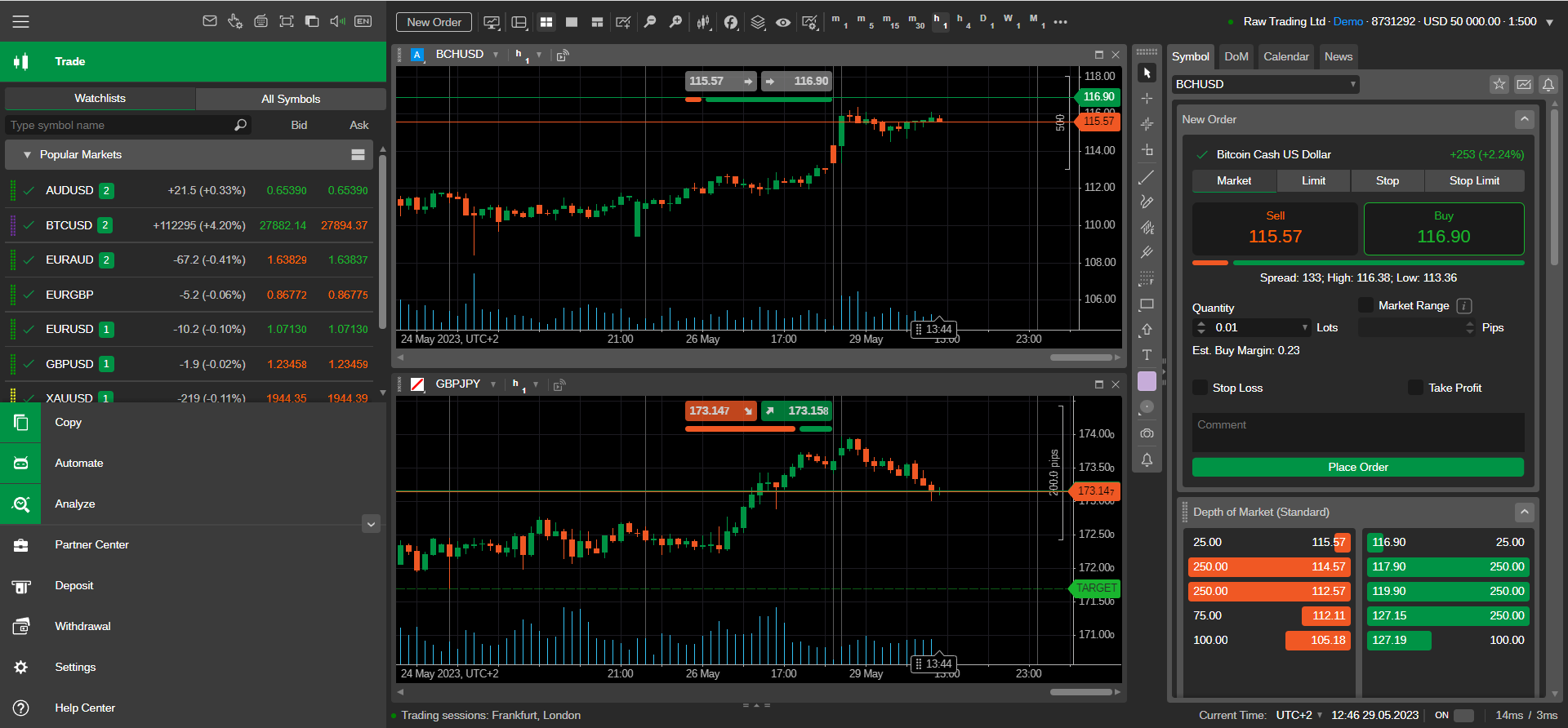Screen dimensions: 1568x728
Task: Collapse the Popular Markets watchlist
Action: [x=28, y=155]
